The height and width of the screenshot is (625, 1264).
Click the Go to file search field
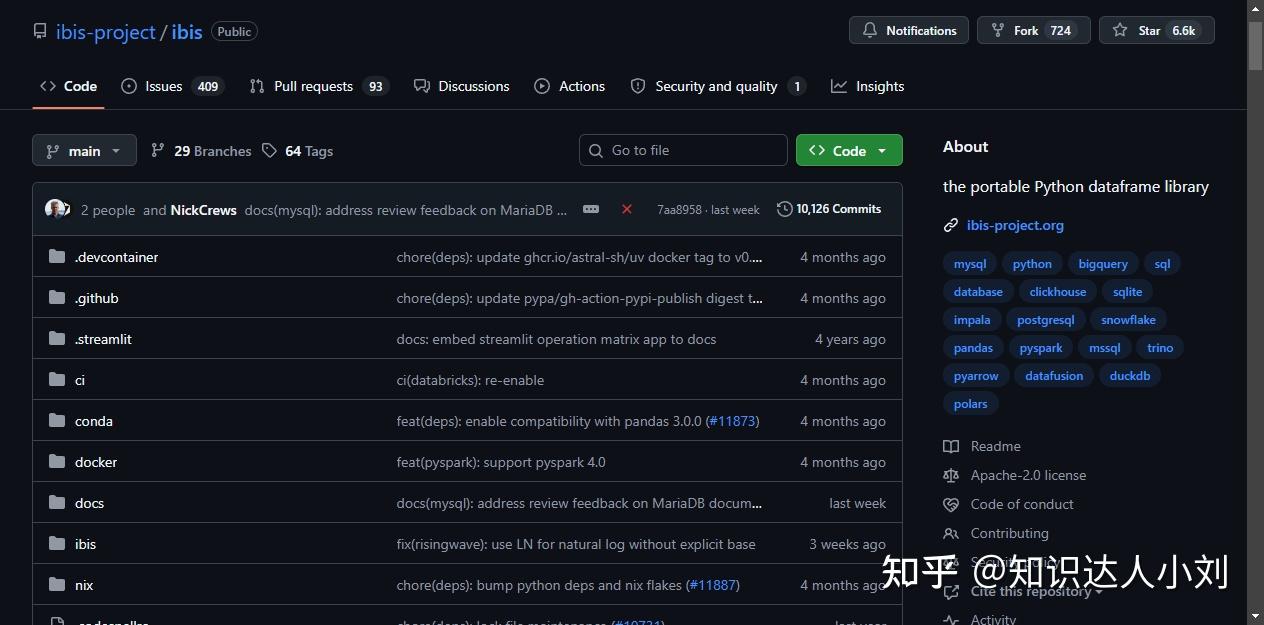(x=683, y=150)
